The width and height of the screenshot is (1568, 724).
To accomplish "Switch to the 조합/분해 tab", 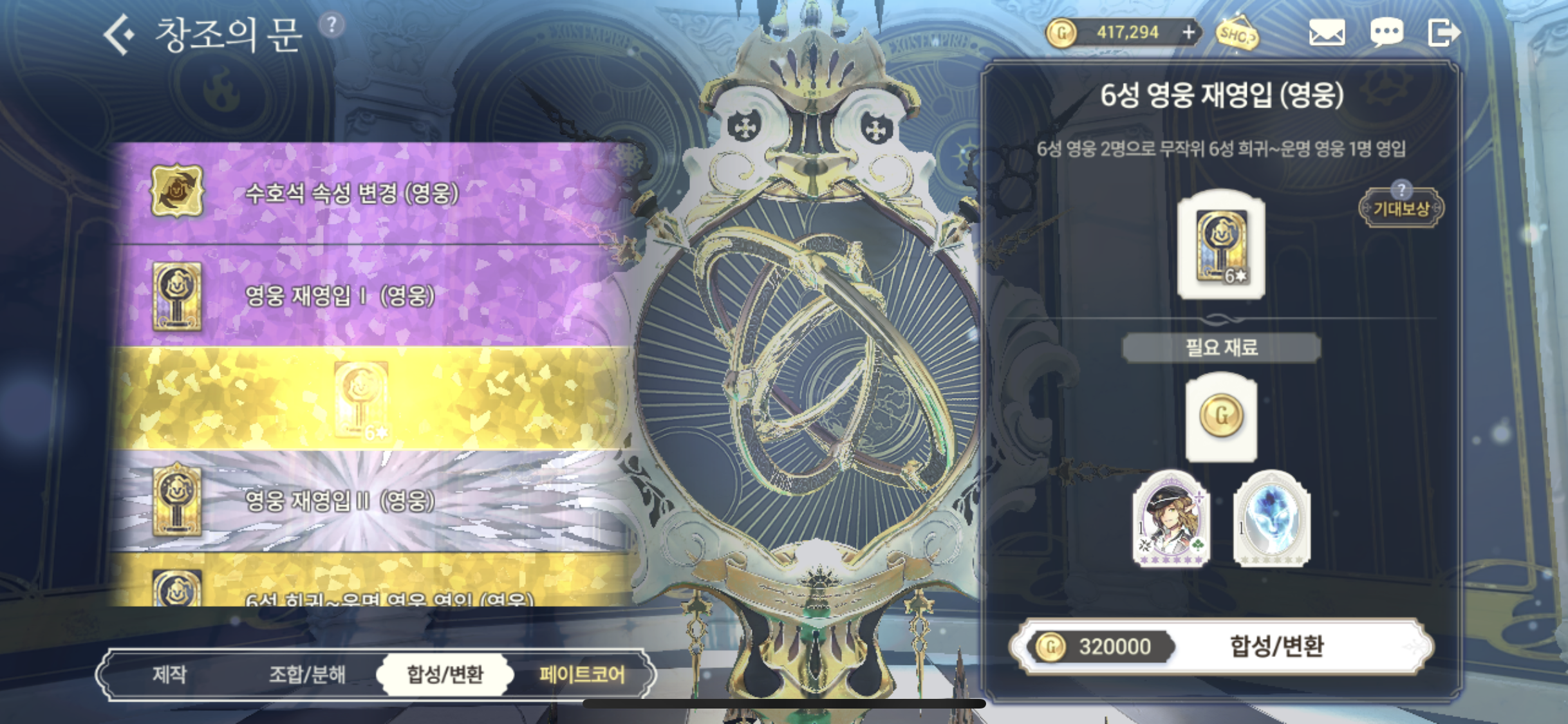I will (307, 674).
